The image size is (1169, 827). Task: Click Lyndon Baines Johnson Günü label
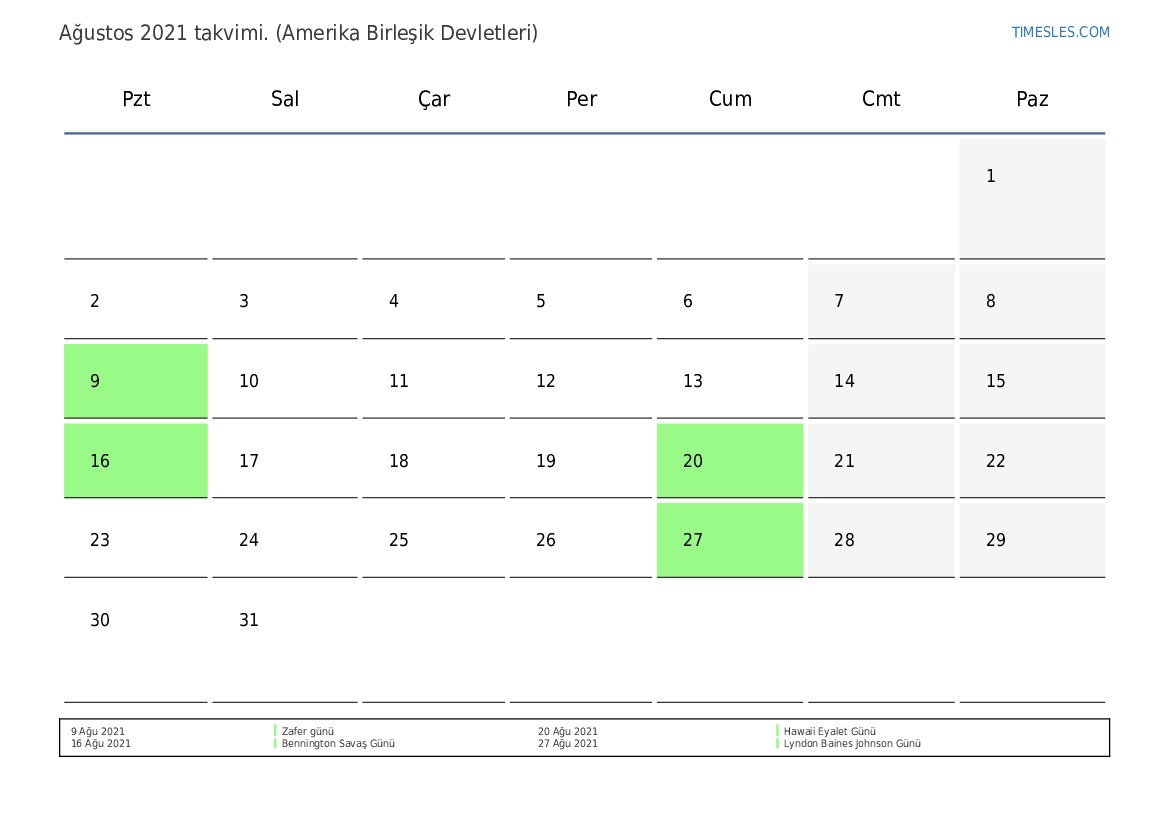click(x=852, y=744)
